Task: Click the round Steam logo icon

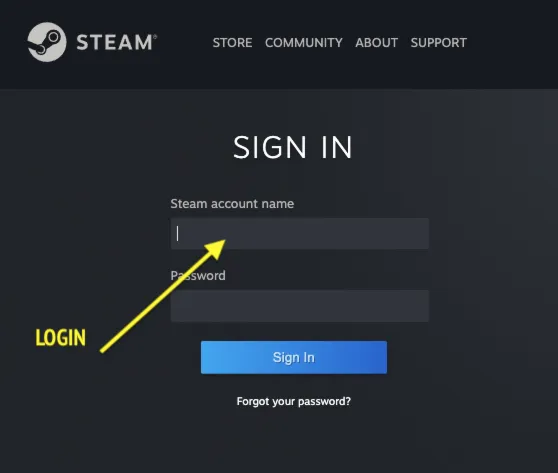Action: click(47, 42)
